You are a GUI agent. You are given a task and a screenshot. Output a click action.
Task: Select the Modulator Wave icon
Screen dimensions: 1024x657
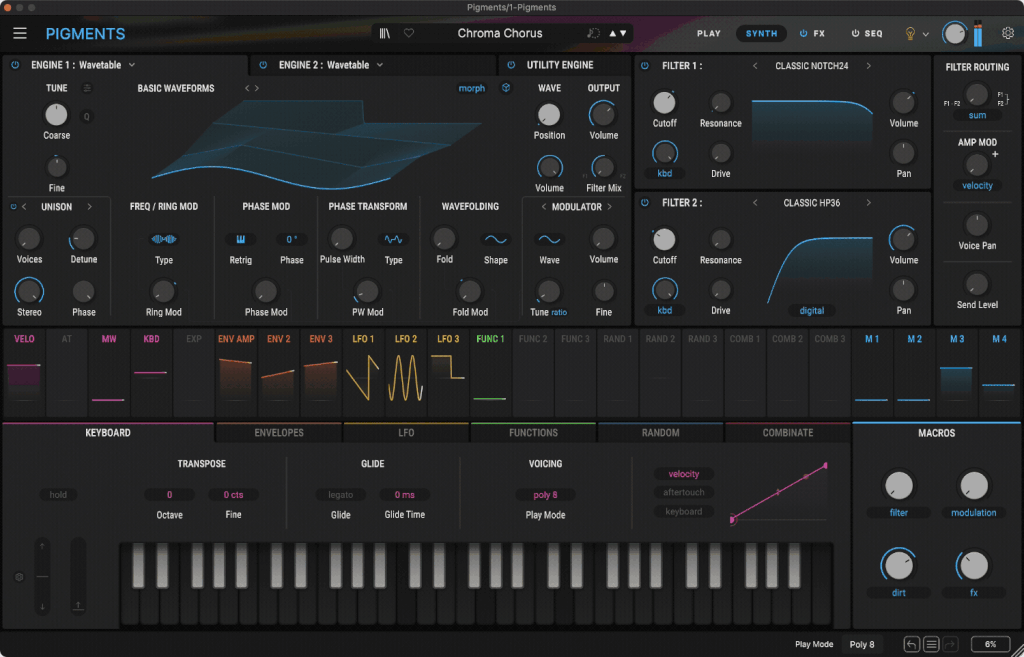pos(549,239)
